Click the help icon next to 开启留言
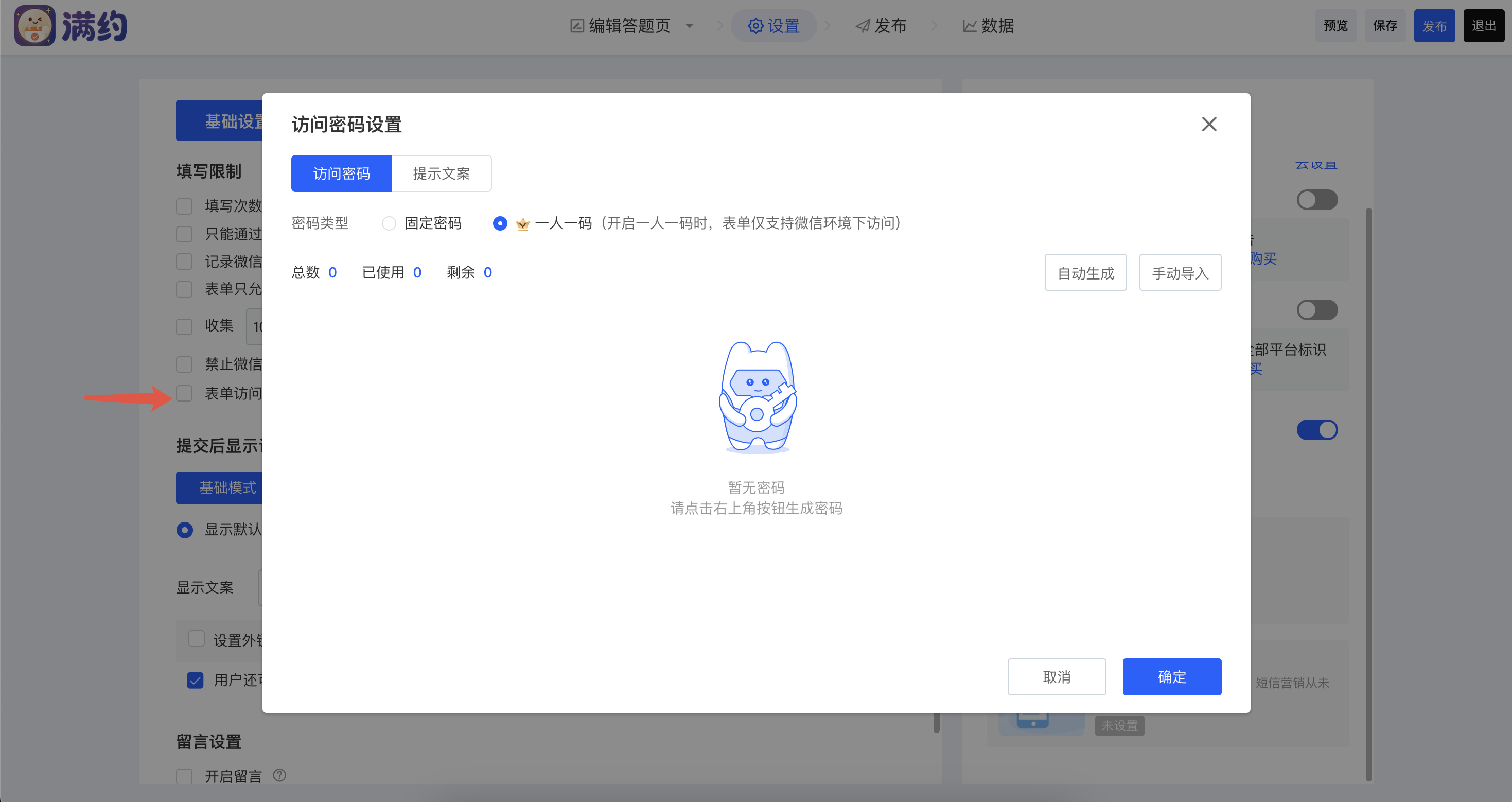This screenshot has width=1512, height=802. (x=279, y=775)
